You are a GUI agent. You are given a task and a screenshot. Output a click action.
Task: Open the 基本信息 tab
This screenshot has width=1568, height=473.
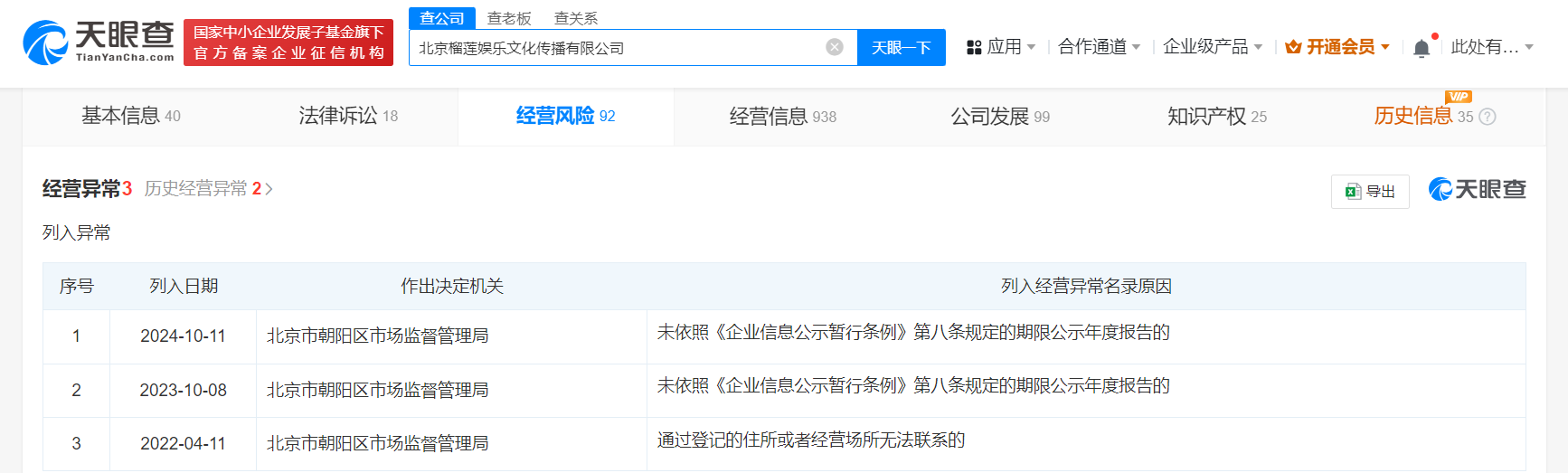[x=131, y=116]
